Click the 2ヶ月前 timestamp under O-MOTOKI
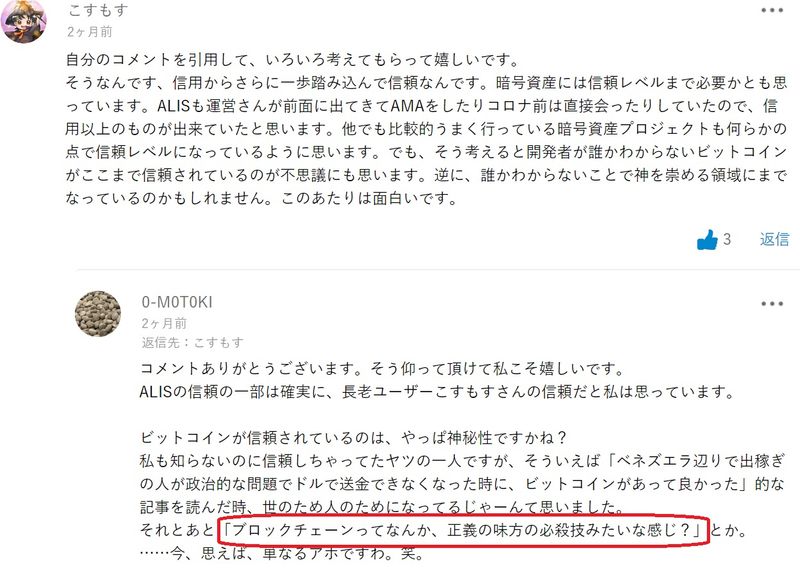 pos(164,323)
